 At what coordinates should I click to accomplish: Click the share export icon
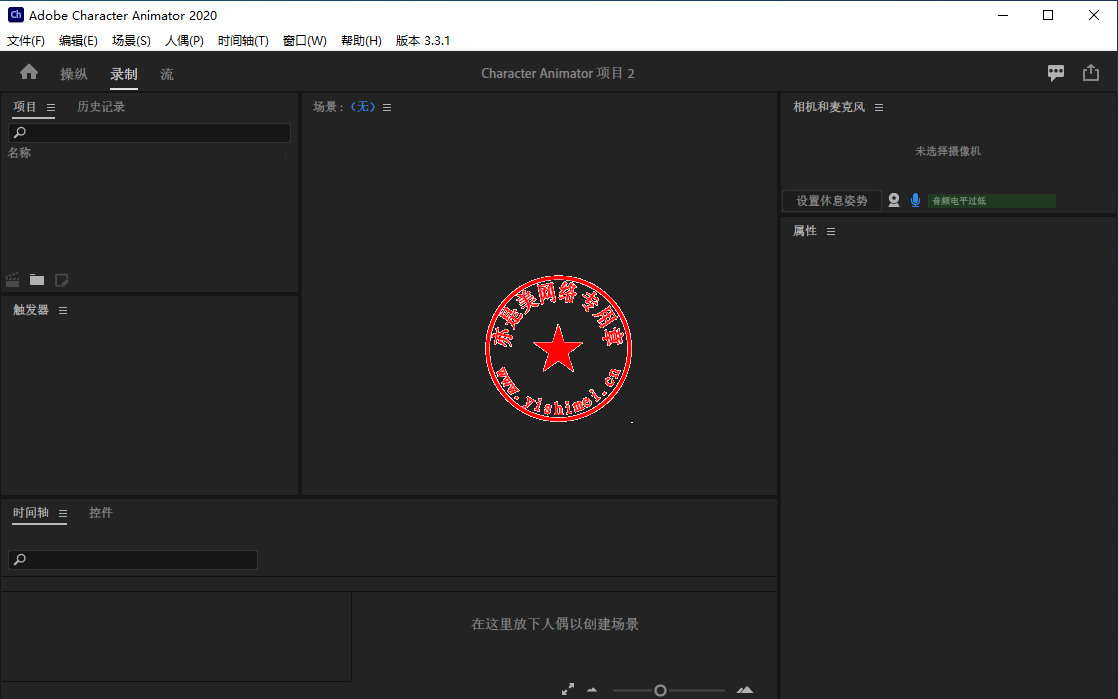(x=1091, y=73)
